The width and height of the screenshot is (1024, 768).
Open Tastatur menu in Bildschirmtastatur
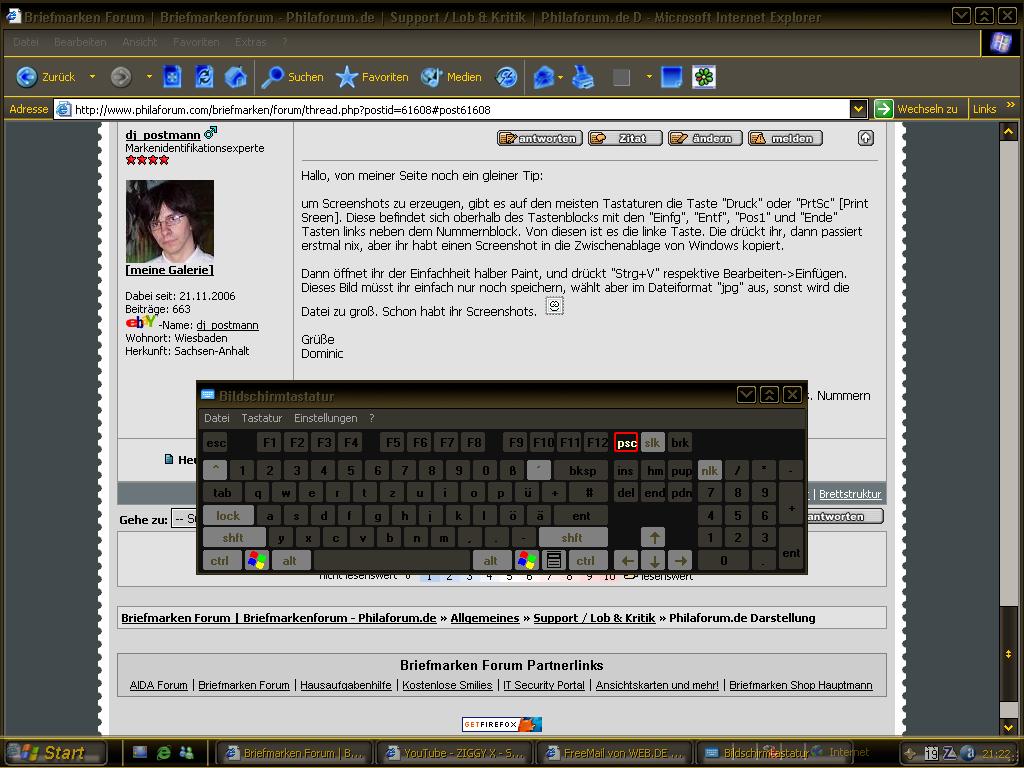coord(261,418)
